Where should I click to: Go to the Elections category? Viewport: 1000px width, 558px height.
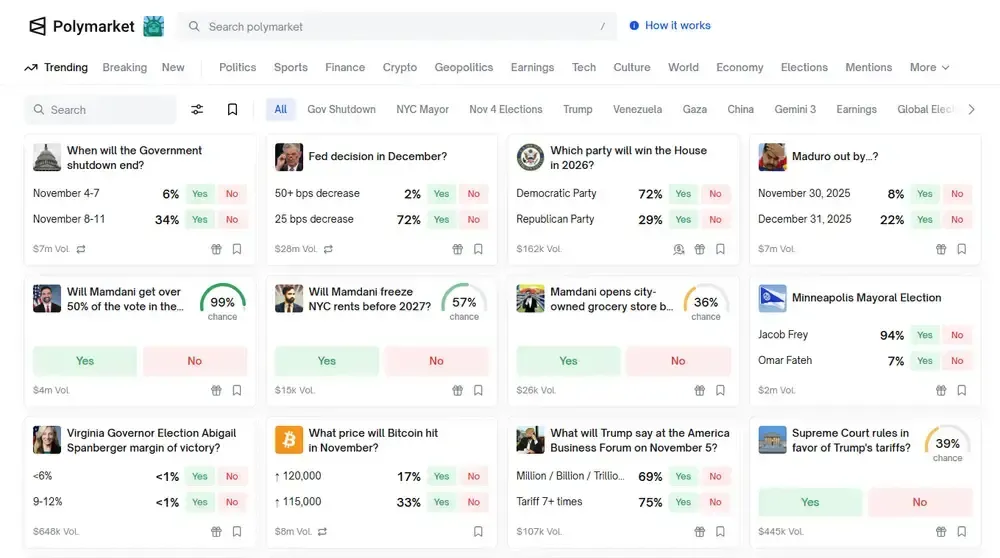click(804, 68)
